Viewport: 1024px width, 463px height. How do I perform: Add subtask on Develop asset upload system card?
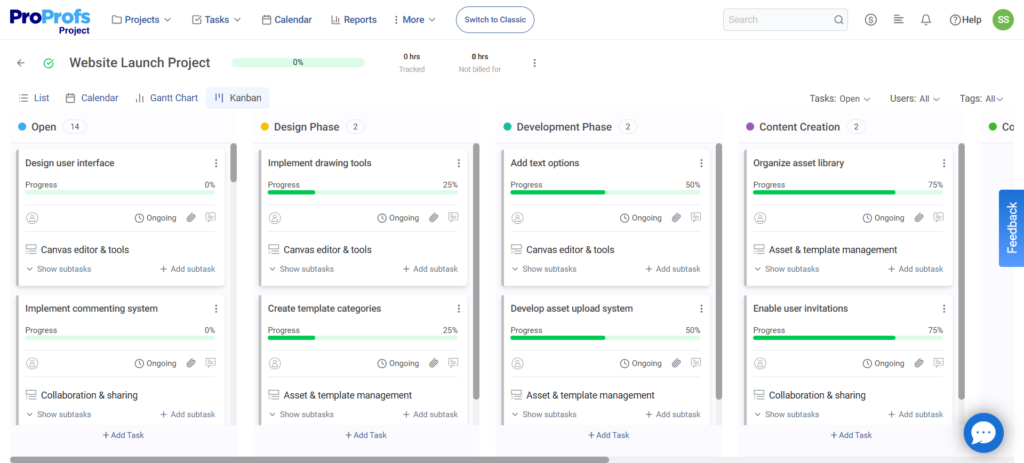point(673,415)
